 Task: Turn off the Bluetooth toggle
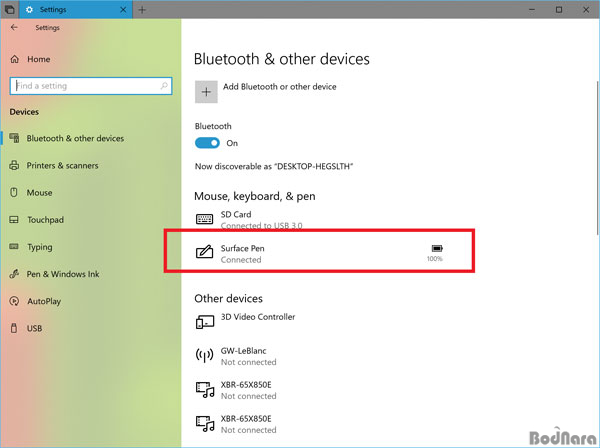207,143
